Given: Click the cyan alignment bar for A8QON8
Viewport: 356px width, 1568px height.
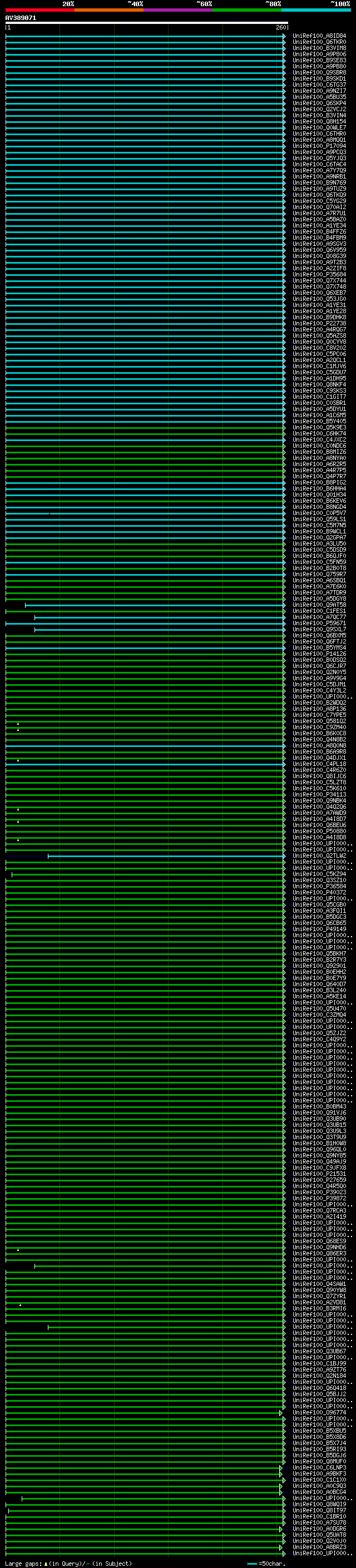Looking at the screenshot, I should point(146,746).
